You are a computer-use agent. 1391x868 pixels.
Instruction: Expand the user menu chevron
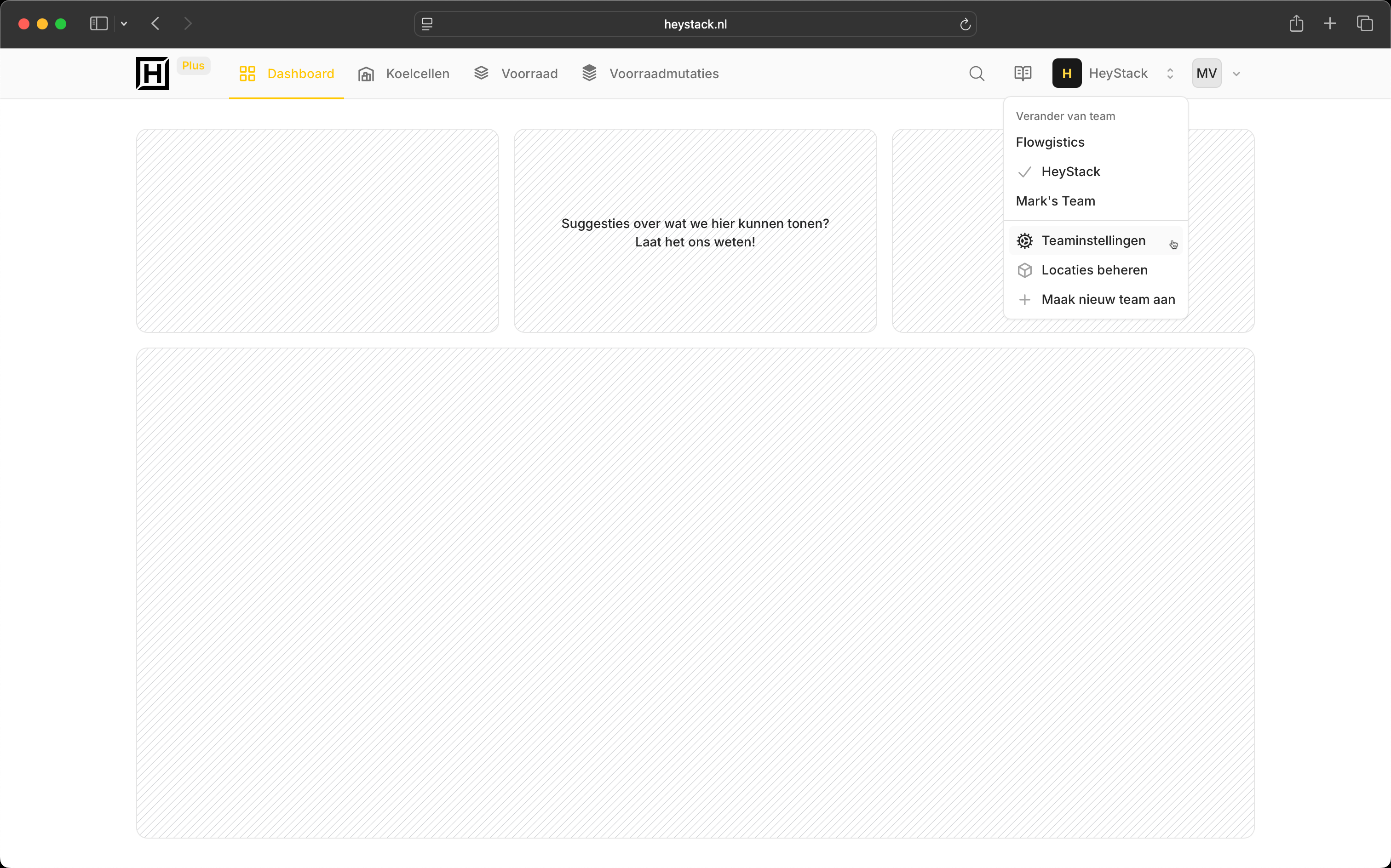[1236, 74]
